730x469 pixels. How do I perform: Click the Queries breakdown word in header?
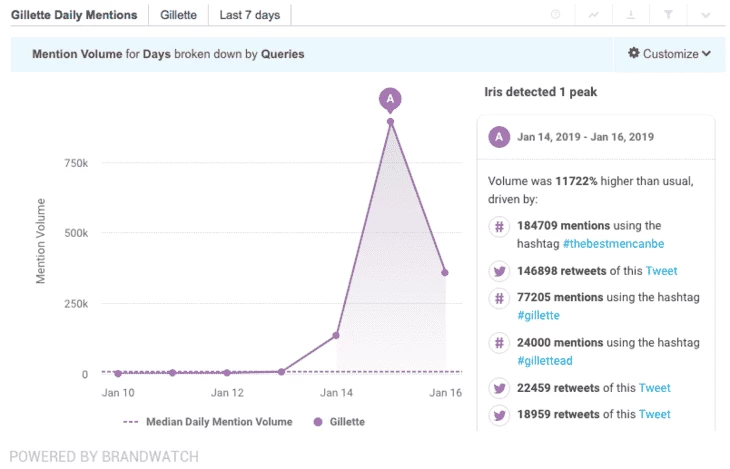(282, 54)
